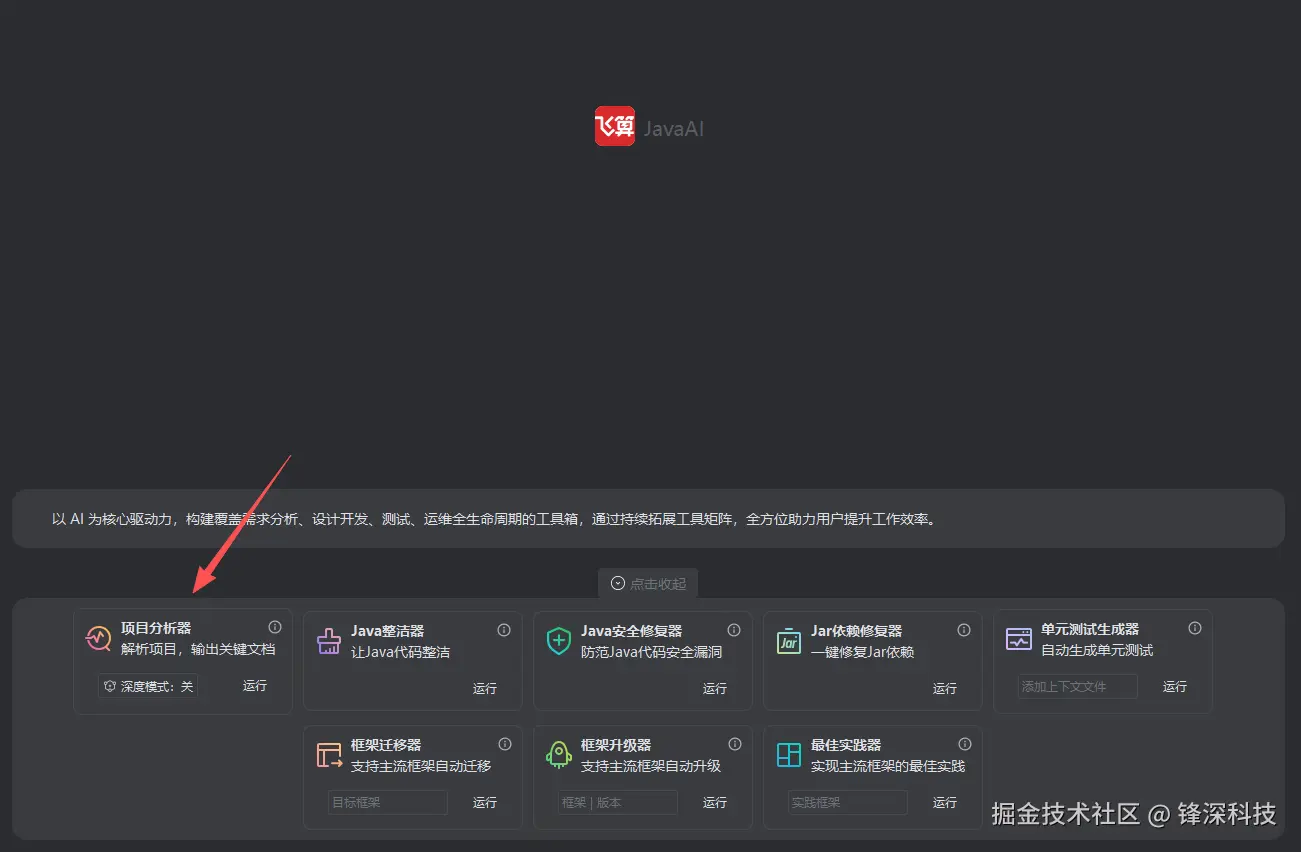Click the Java整洁器 broom icon

(x=329, y=641)
